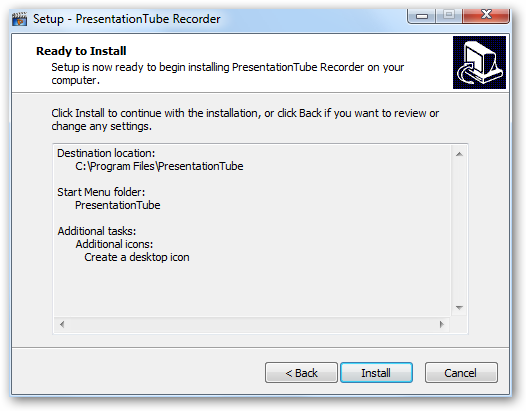526x411 pixels.
Task: Close the Setup window with X
Action: click(486, 15)
